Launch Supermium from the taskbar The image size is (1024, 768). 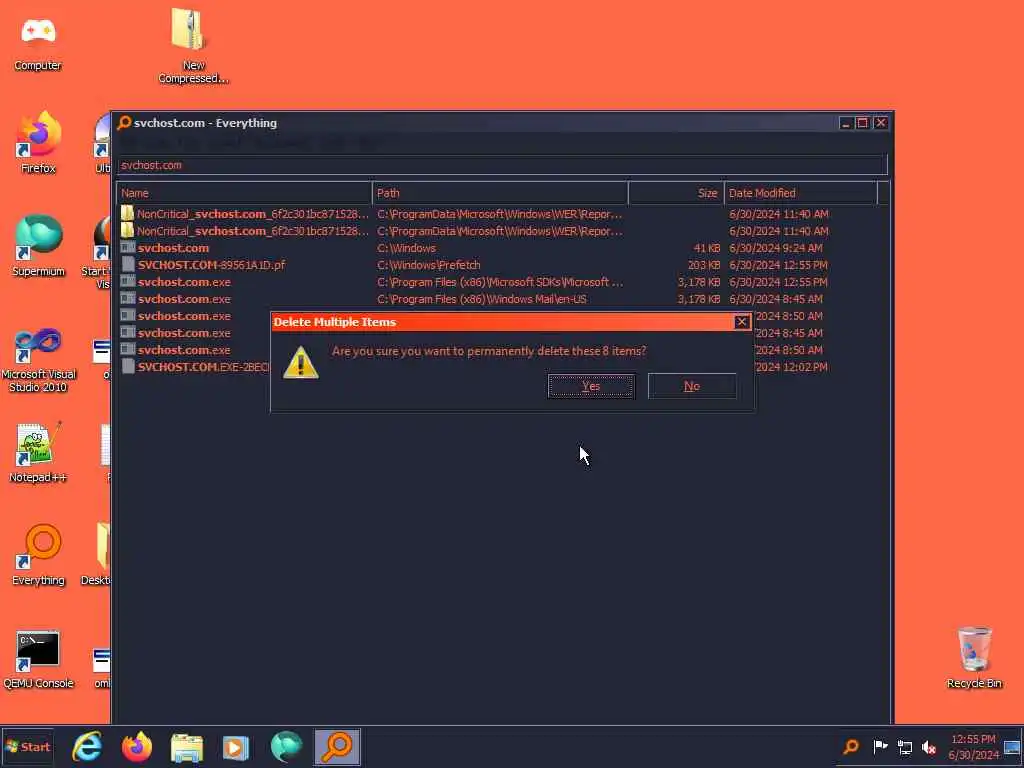(x=286, y=747)
